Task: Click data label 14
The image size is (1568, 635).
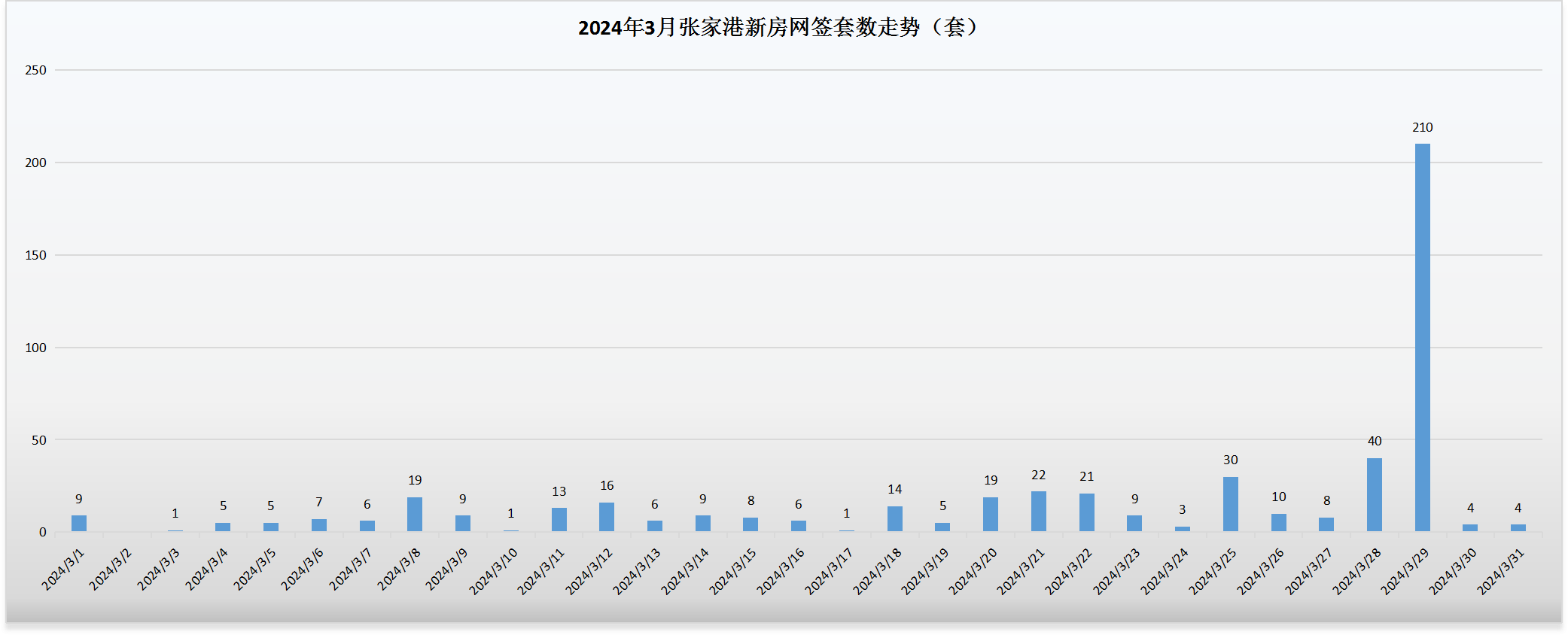Action: point(894,489)
